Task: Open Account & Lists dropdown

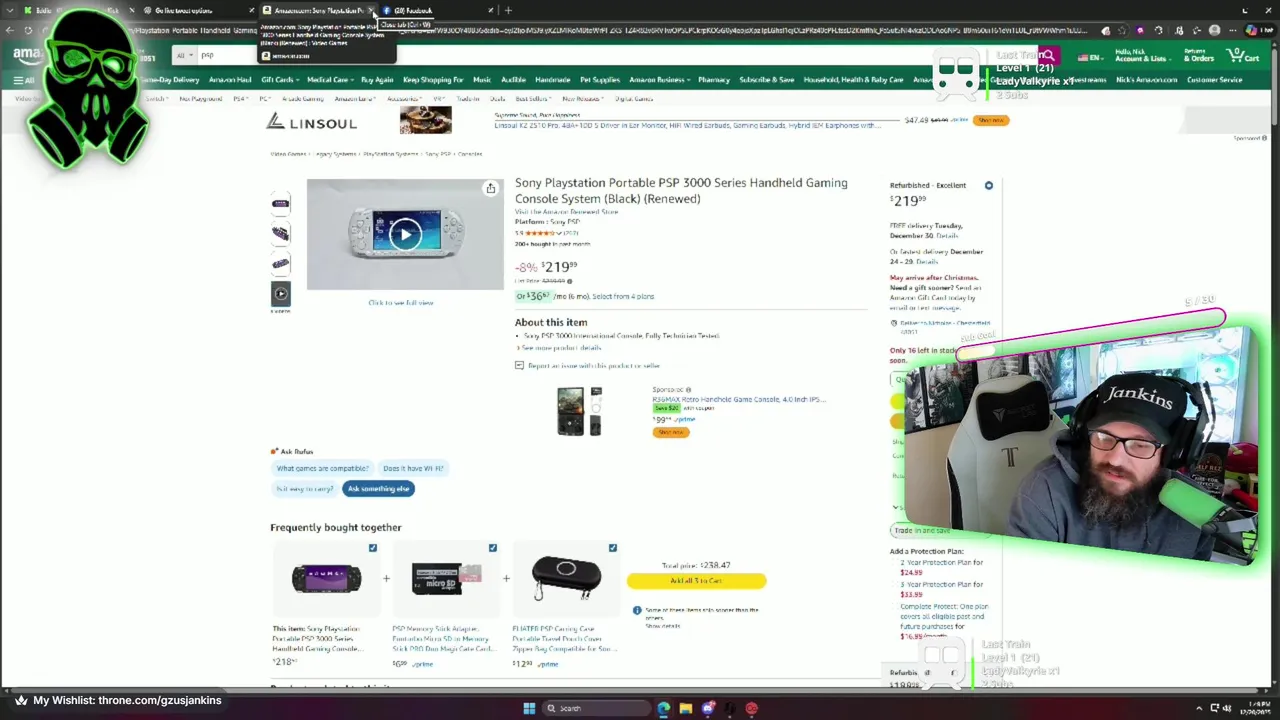Action: [x=1141, y=56]
